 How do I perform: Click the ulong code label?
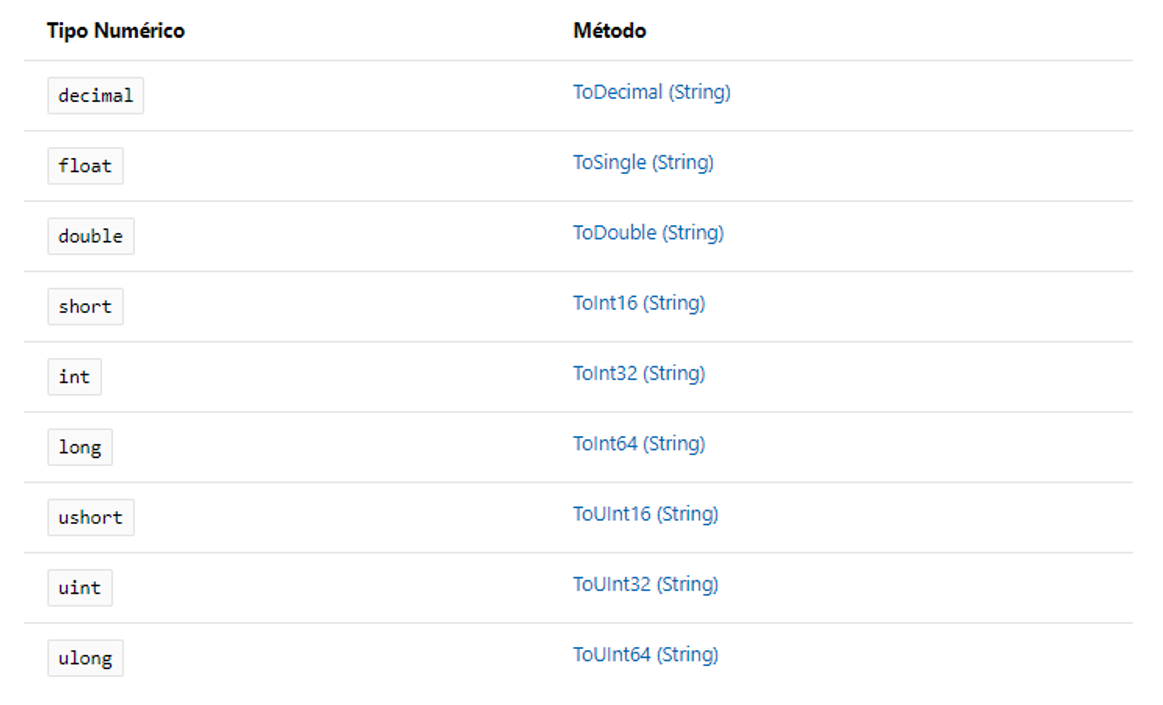85,659
